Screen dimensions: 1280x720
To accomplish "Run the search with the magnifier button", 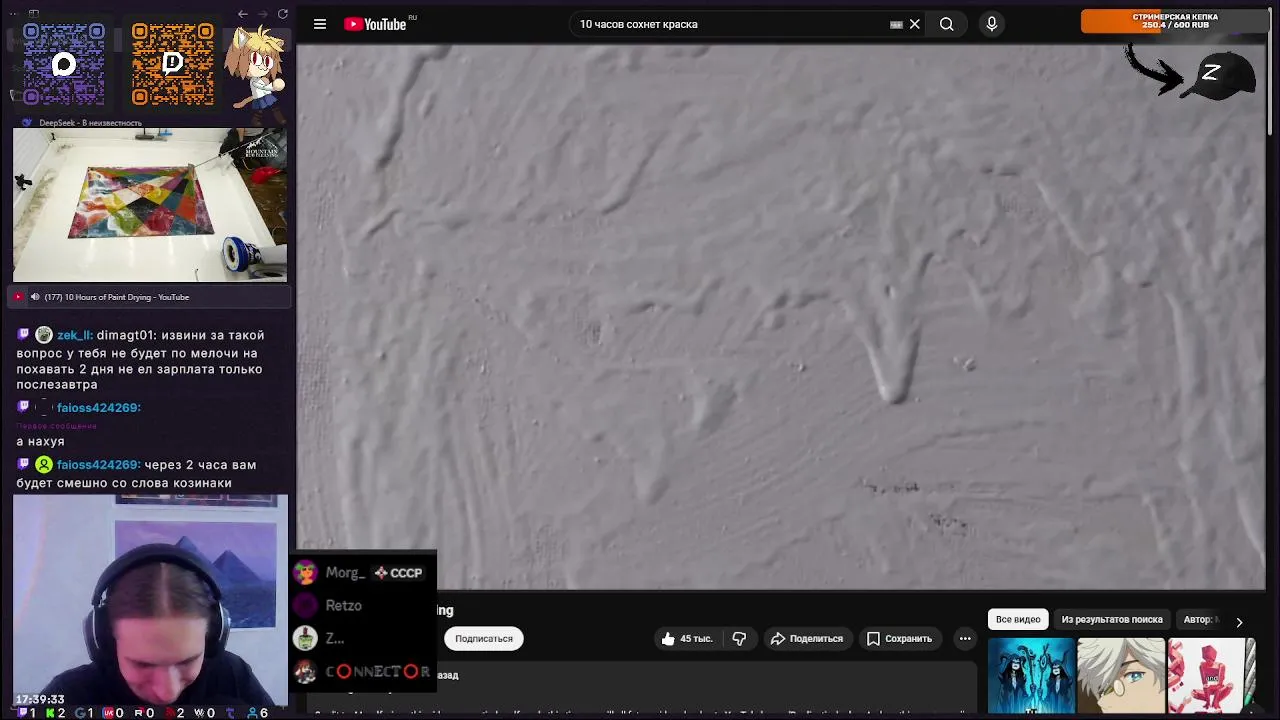I will [946, 24].
